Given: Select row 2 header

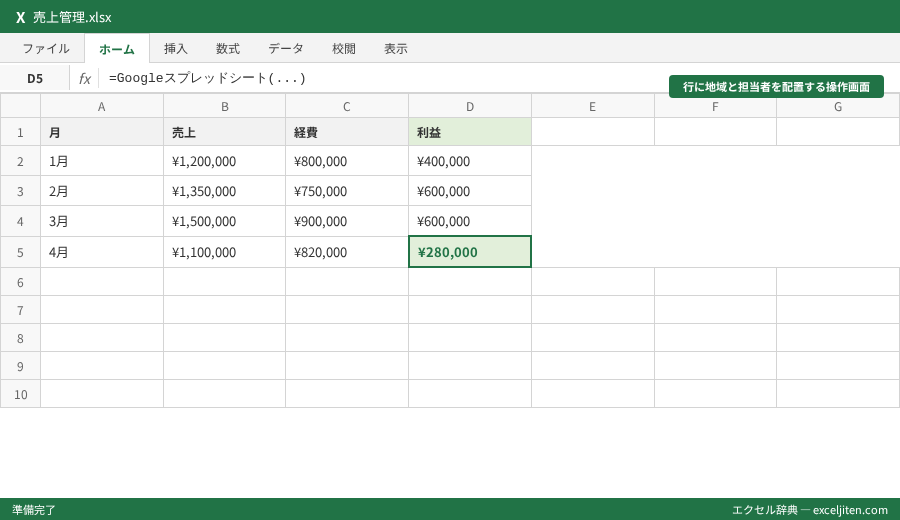Looking at the screenshot, I should point(20,161).
